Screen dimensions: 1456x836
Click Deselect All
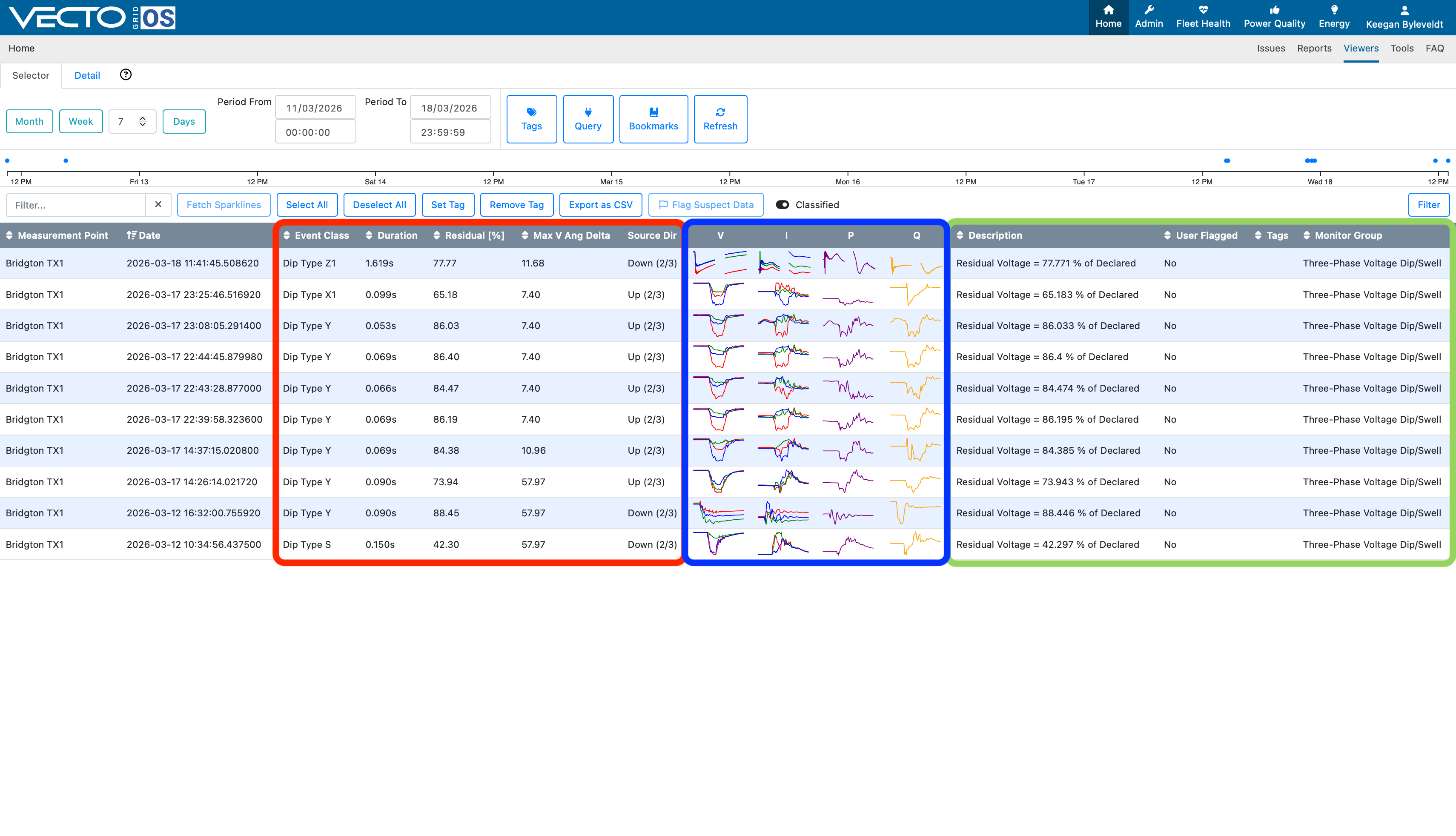[x=379, y=204]
